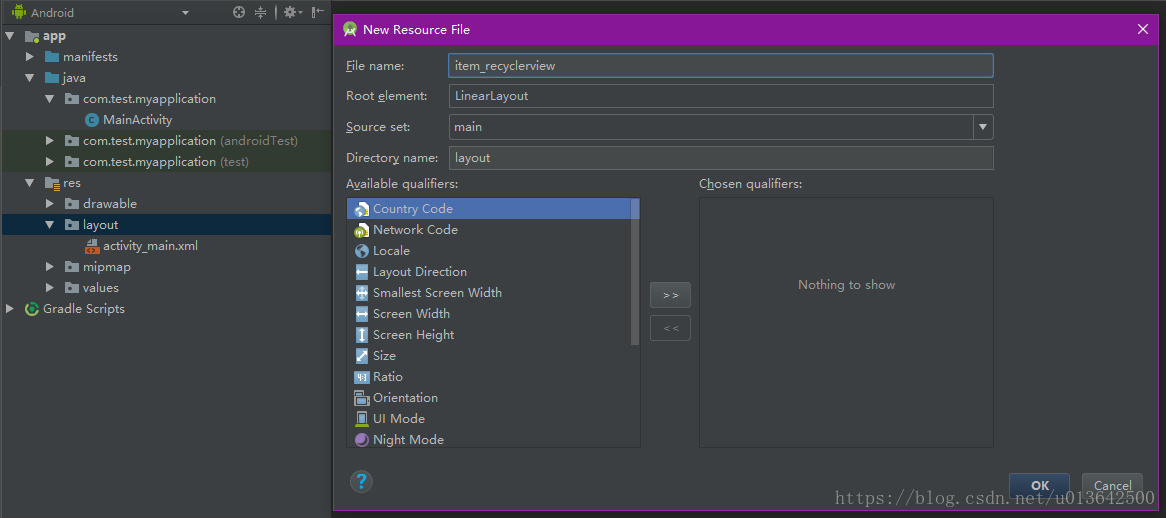Collapse the com.test.myapplication package
This screenshot has height=518, width=1166.
[49, 98]
